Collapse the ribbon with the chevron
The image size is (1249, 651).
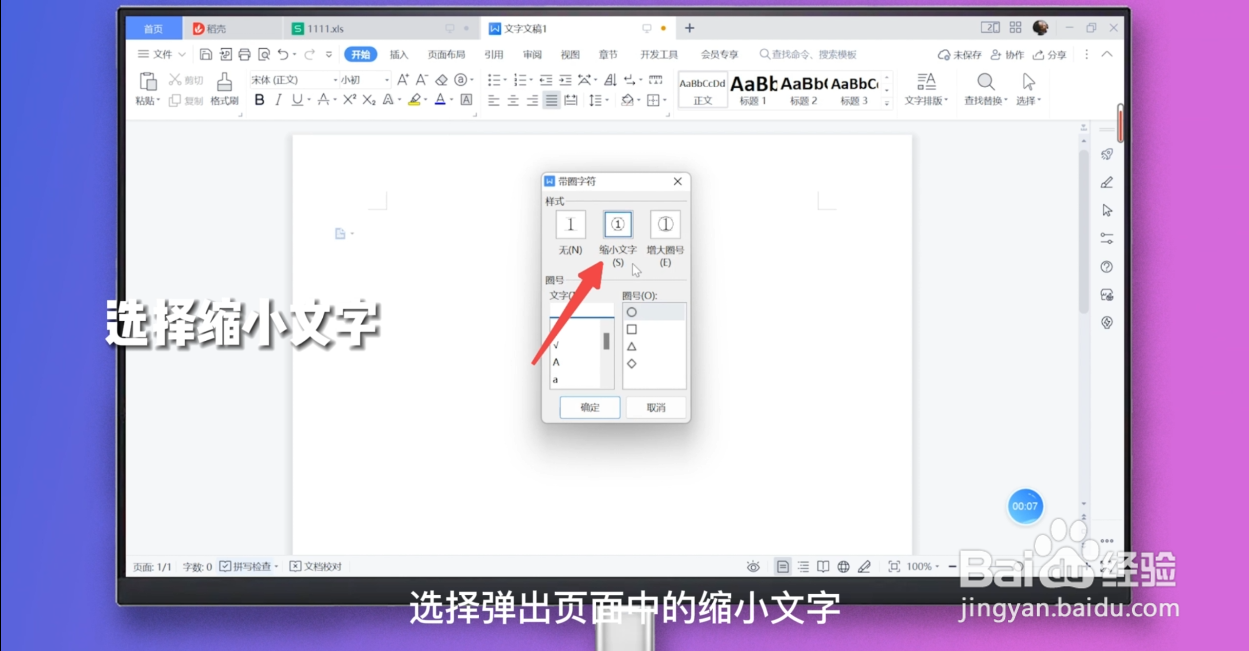tap(1107, 54)
